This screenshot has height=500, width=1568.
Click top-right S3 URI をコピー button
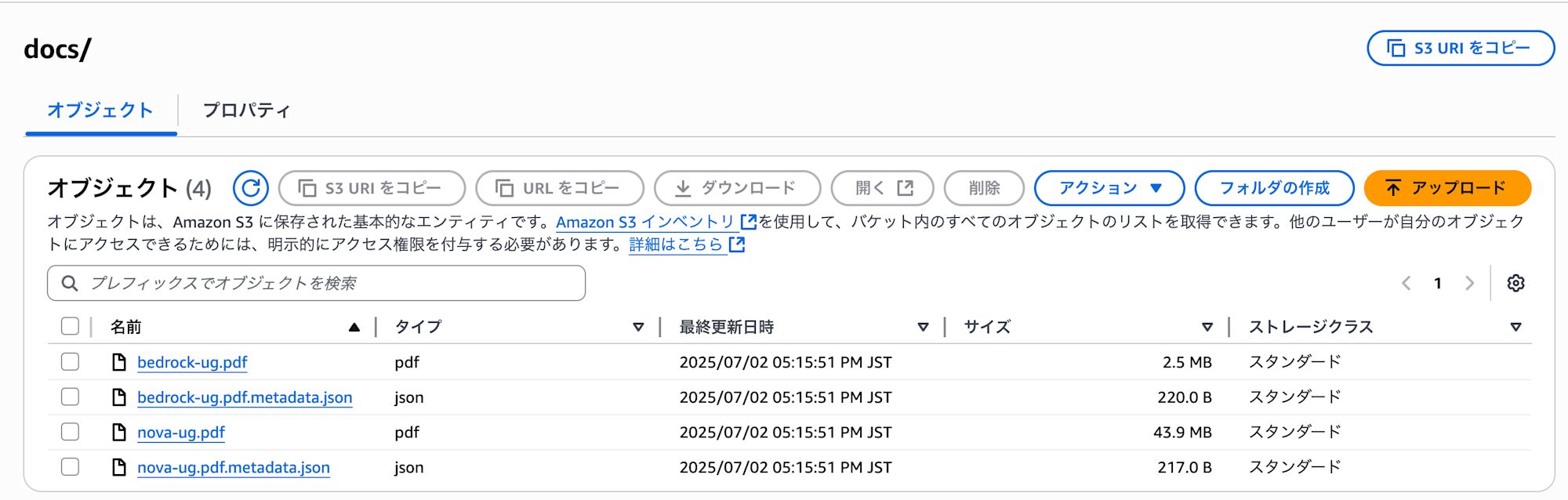(1461, 49)
